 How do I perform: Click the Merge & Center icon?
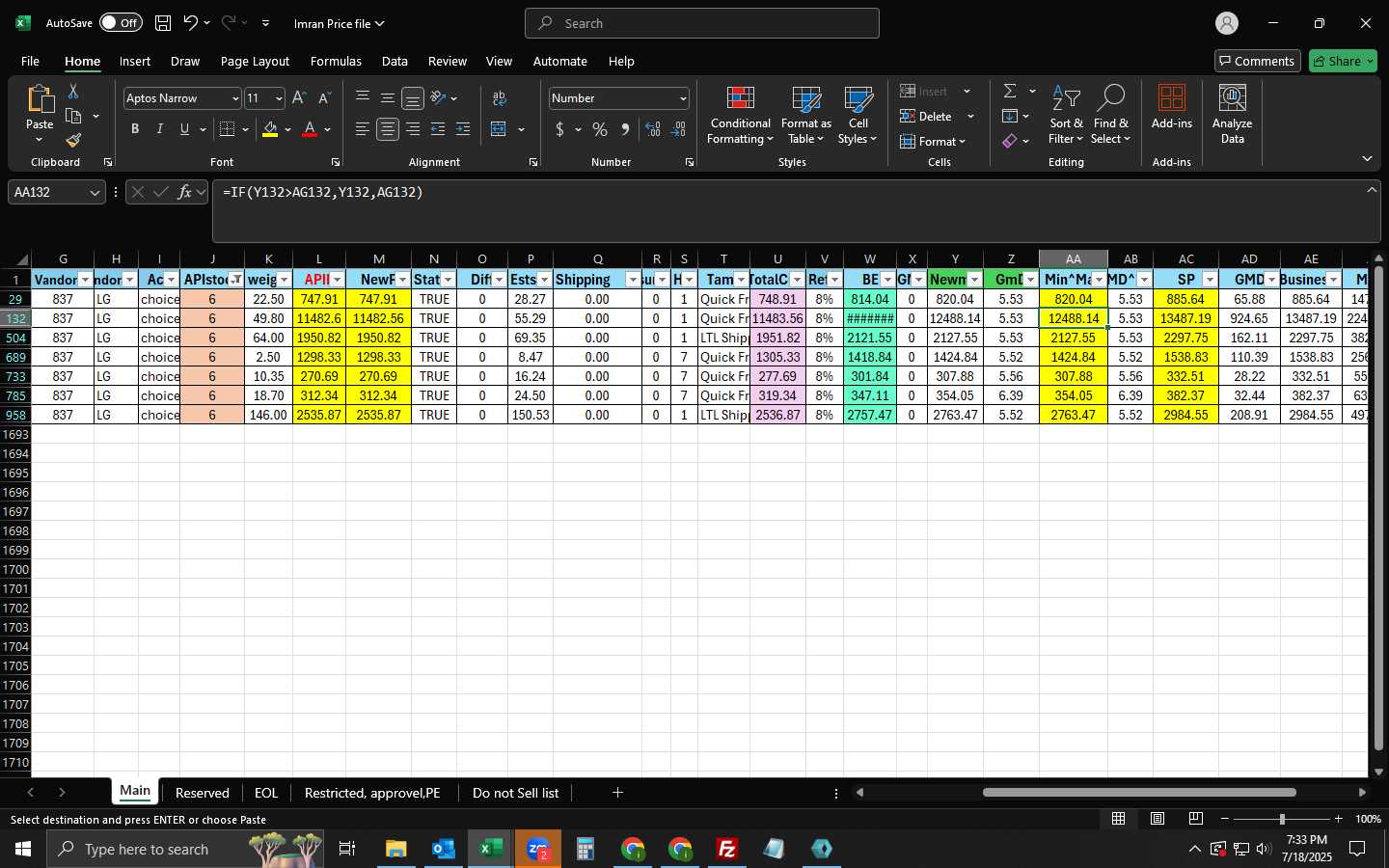[x=499, y=129]
